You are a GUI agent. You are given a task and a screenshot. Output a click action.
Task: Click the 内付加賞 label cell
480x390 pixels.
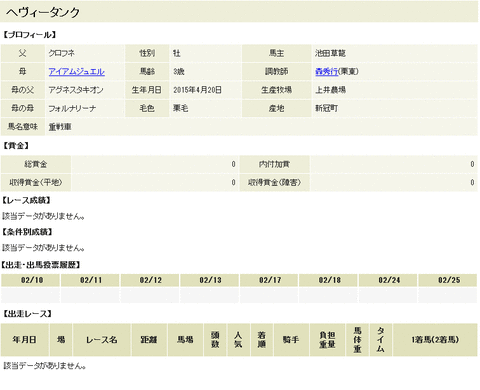click(274, 164)
